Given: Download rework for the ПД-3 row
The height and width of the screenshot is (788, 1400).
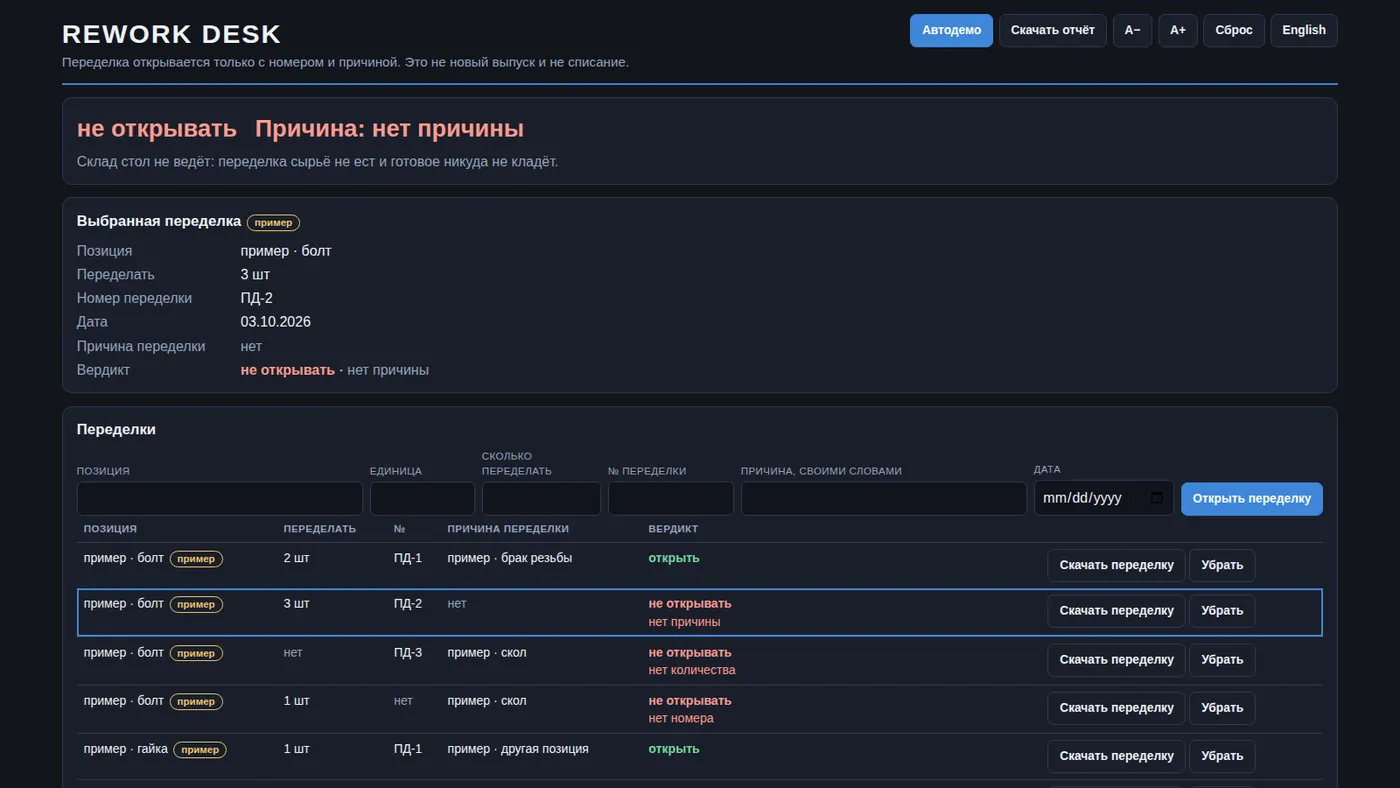Looking at the screenshot, I should click(1116, 660).
